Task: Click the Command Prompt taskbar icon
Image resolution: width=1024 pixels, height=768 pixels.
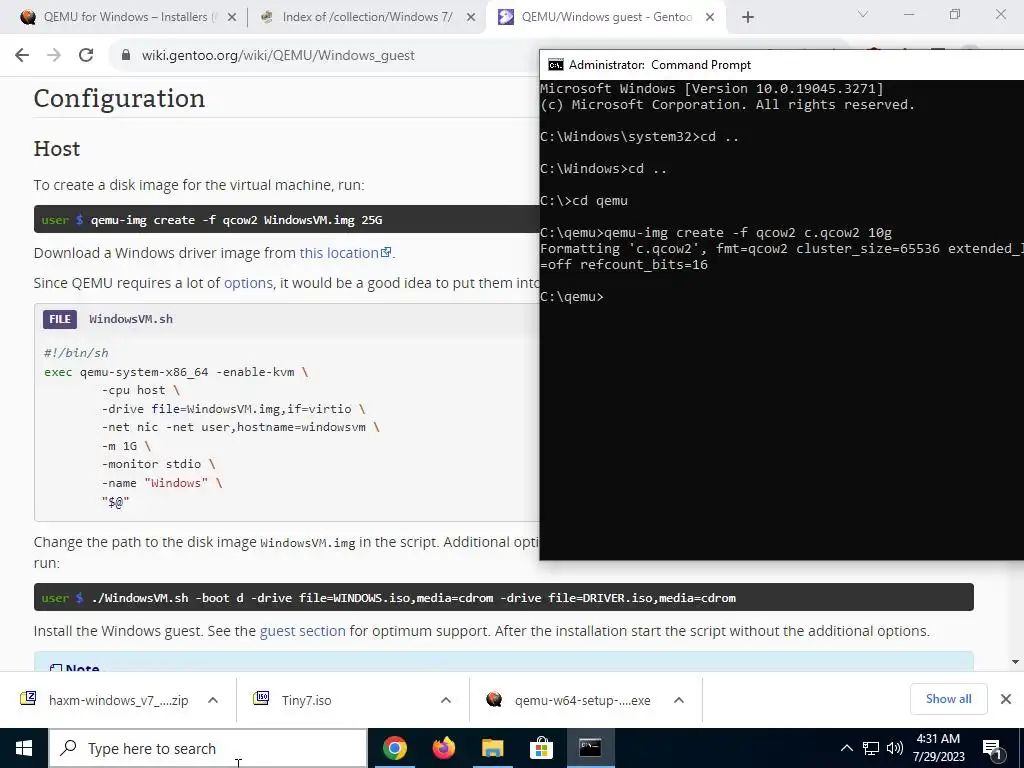Action: 590,748
